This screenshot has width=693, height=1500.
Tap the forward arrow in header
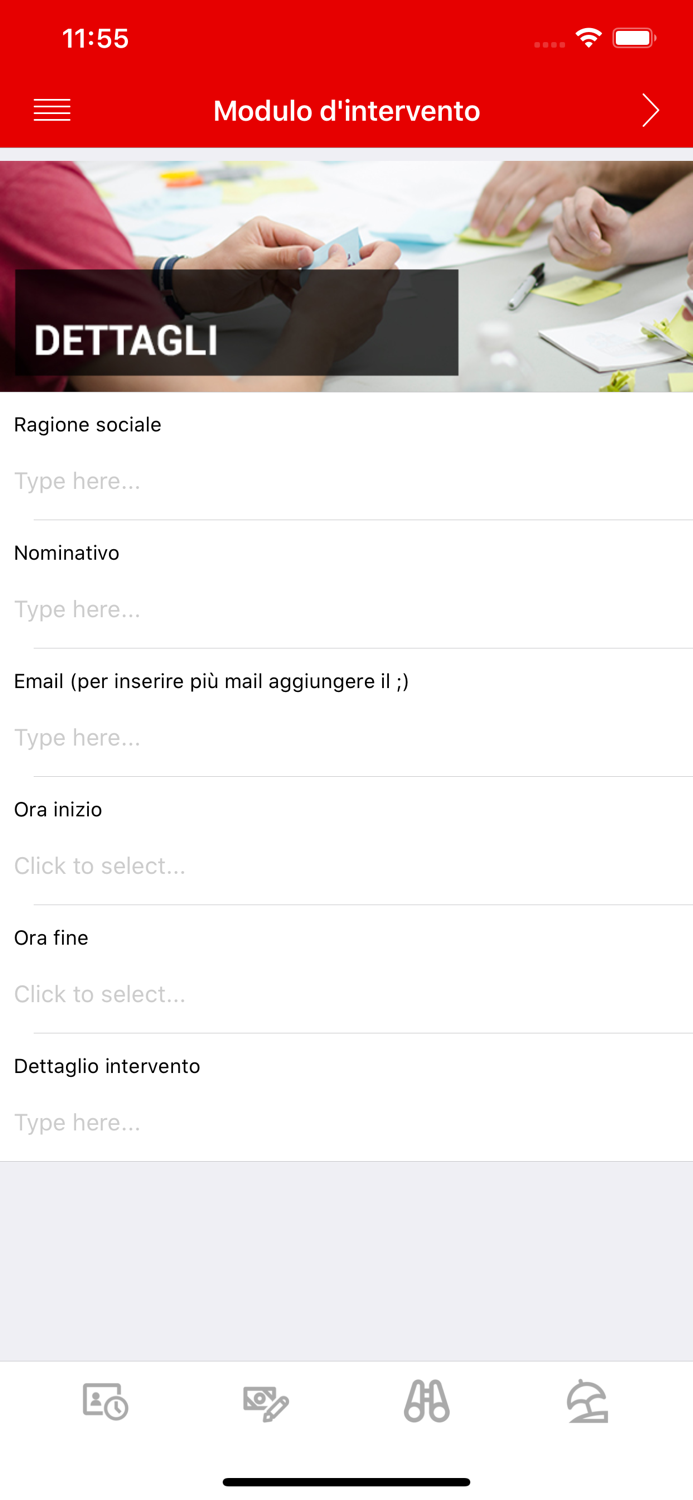pos(650,110)
